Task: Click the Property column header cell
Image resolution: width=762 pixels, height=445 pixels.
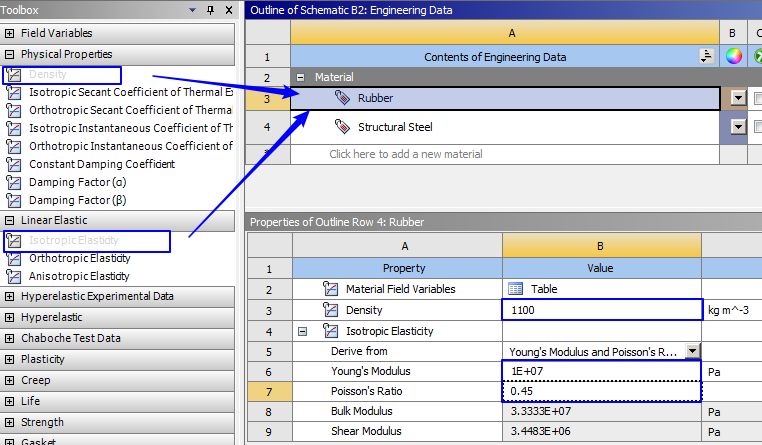Action: pyautogui.click(x=397, y=268)
